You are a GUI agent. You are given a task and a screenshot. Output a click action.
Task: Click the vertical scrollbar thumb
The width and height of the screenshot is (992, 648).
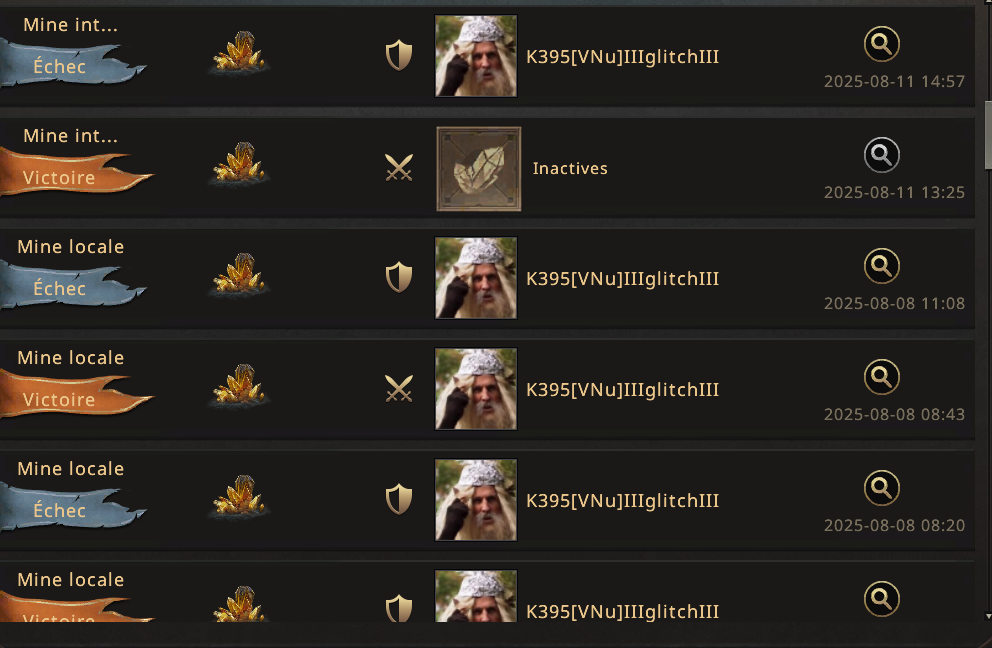click(x=988, y=134)
